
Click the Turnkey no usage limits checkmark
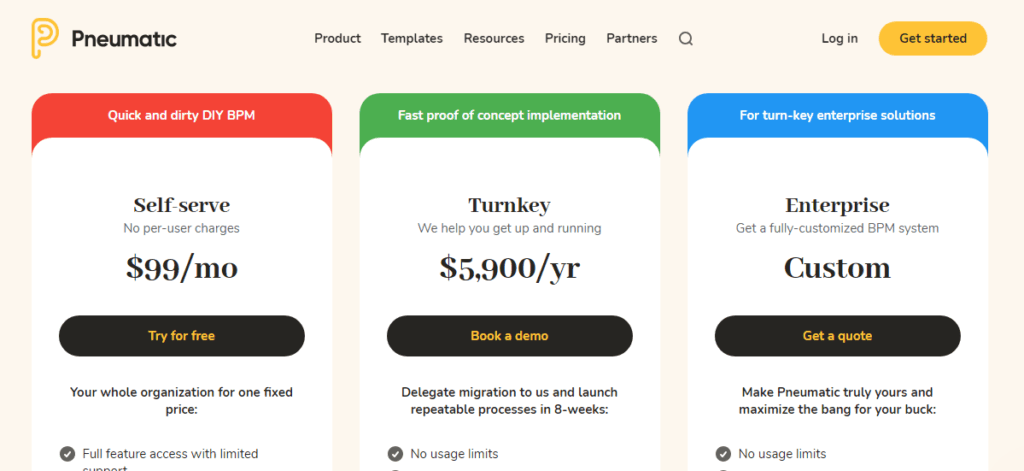click(395, 454)
